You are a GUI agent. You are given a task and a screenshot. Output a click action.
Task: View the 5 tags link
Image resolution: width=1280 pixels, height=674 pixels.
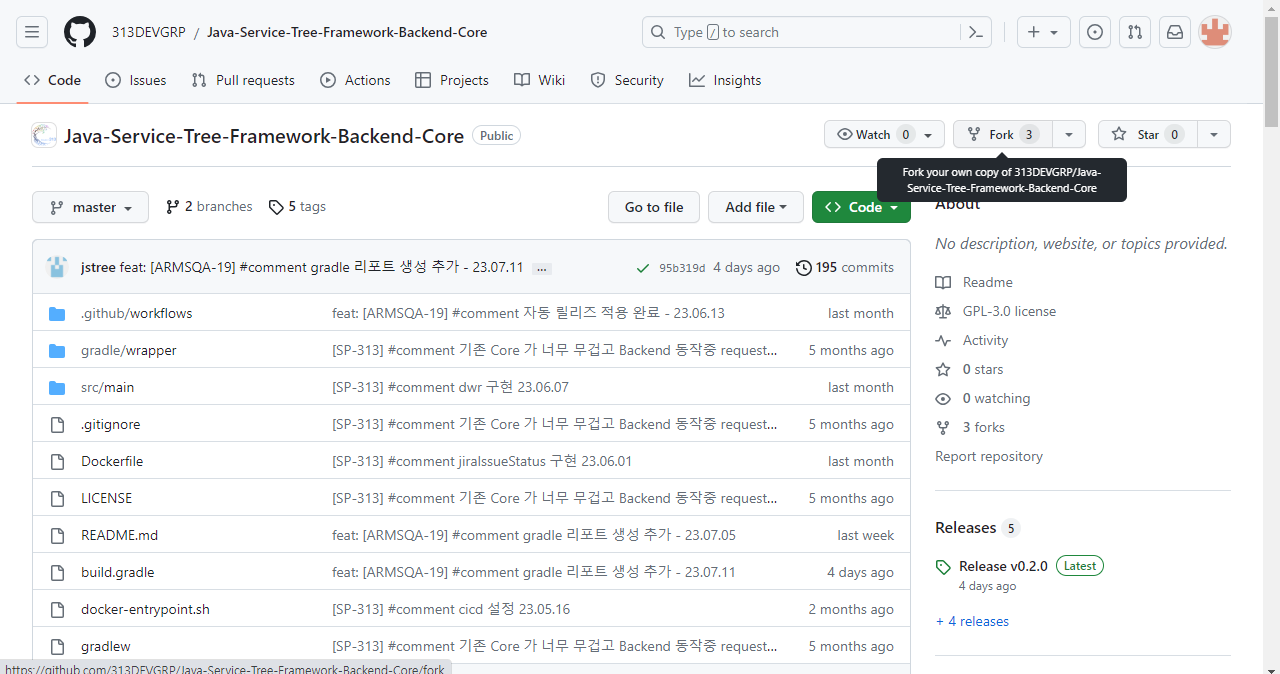tap(297, 206)
